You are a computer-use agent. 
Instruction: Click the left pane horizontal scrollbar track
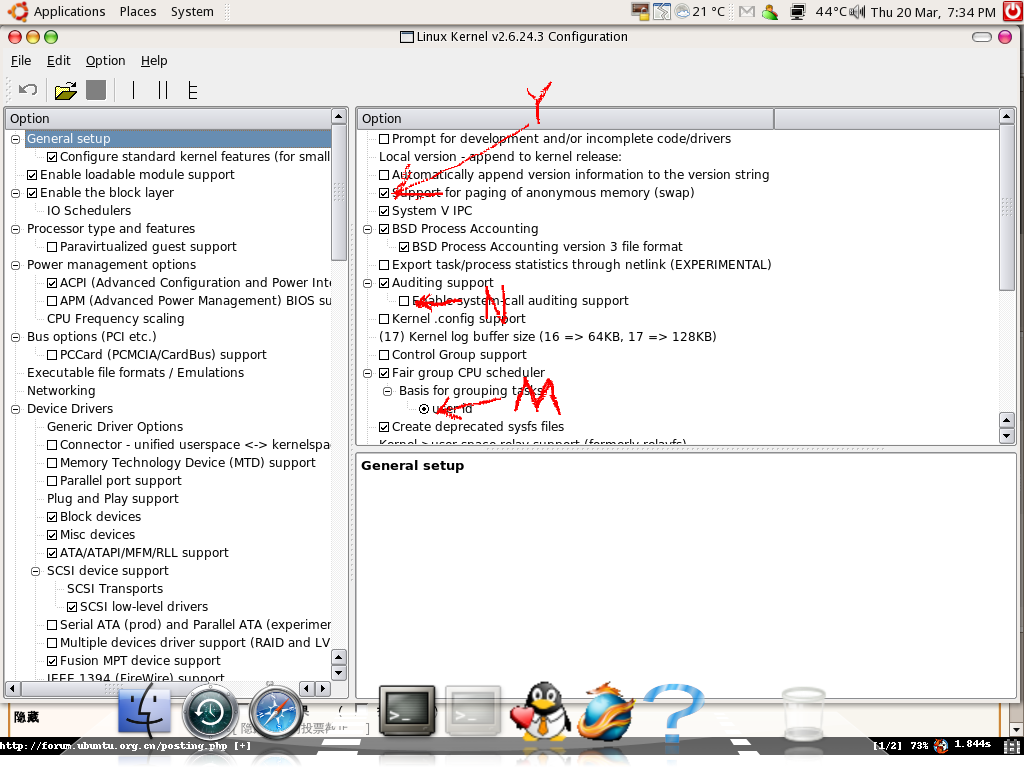(x=160, y=688)
